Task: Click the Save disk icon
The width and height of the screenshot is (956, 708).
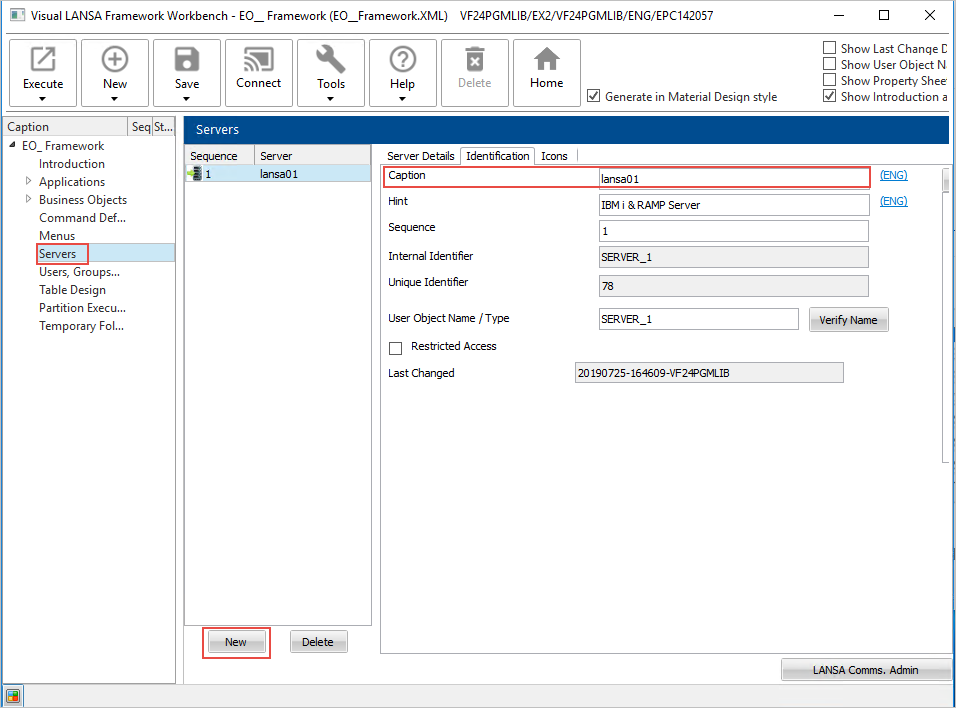Action: [x=187, y=60]
